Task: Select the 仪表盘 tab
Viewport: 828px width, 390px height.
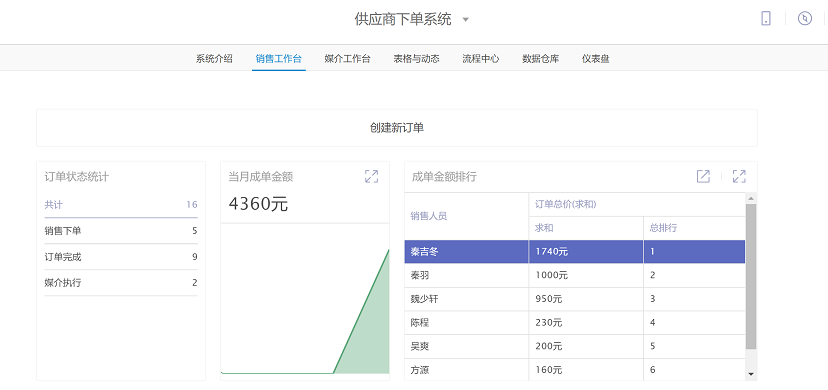Action: [596, 59]
